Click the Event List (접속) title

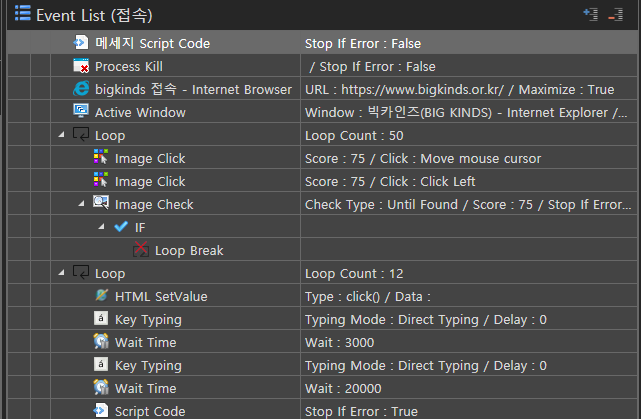click(94, 15)
